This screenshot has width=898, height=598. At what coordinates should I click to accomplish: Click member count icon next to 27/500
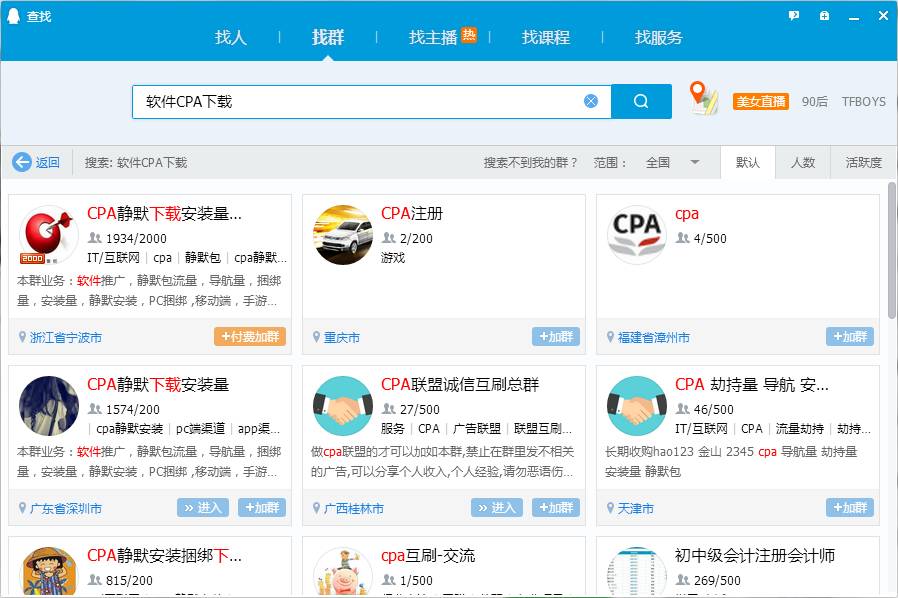pos(388,409)
